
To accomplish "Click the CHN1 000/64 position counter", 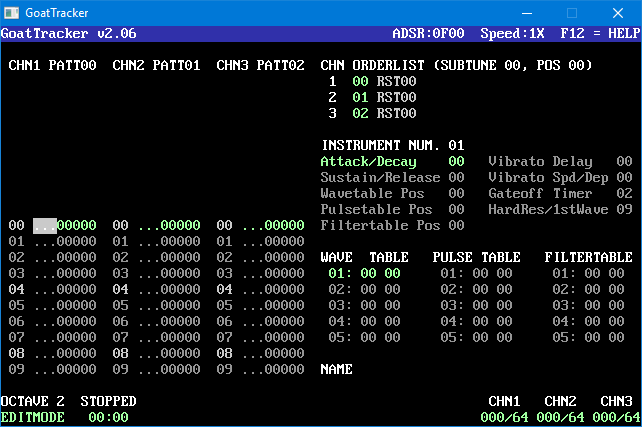I will click(504, 417).
